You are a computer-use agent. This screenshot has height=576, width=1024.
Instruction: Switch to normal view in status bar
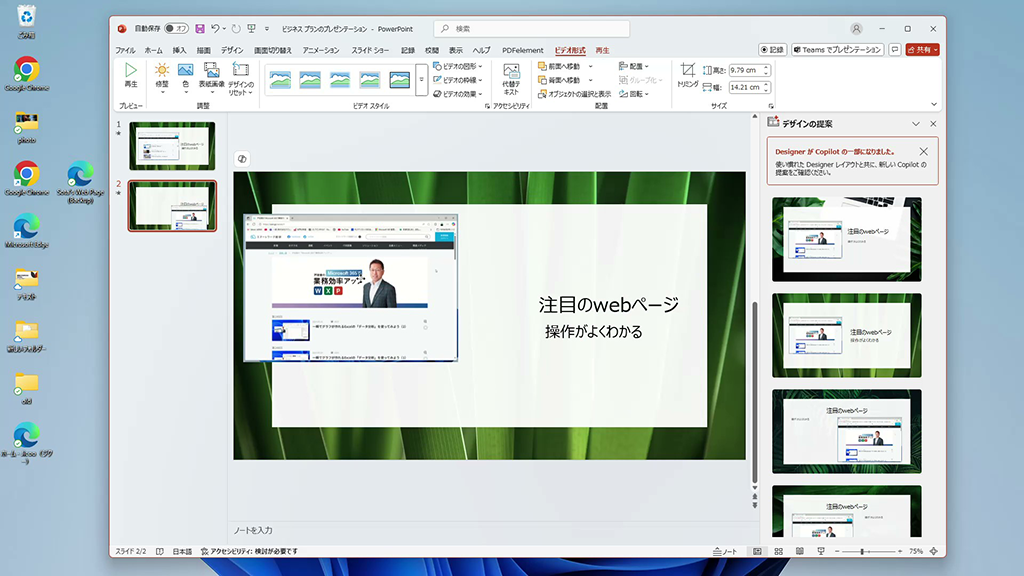(757, 551)
